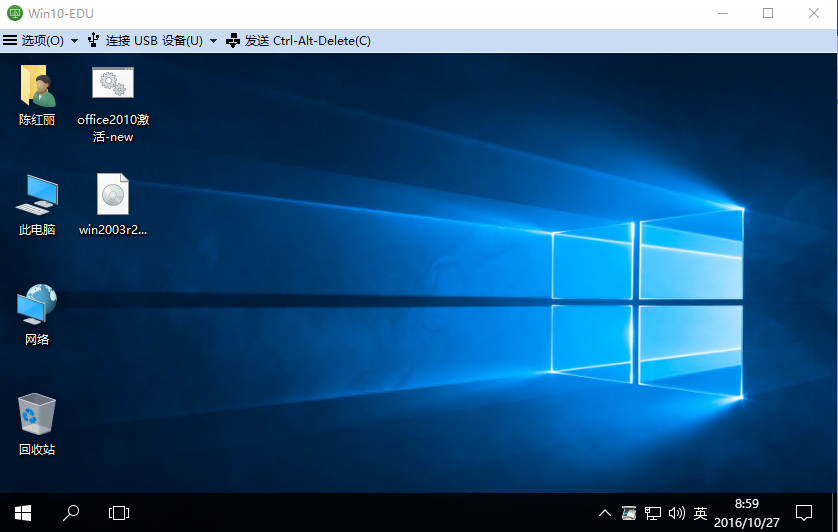Maximize the Win10-EDU window
Screen dimensions: 838x532
[768, 13]
